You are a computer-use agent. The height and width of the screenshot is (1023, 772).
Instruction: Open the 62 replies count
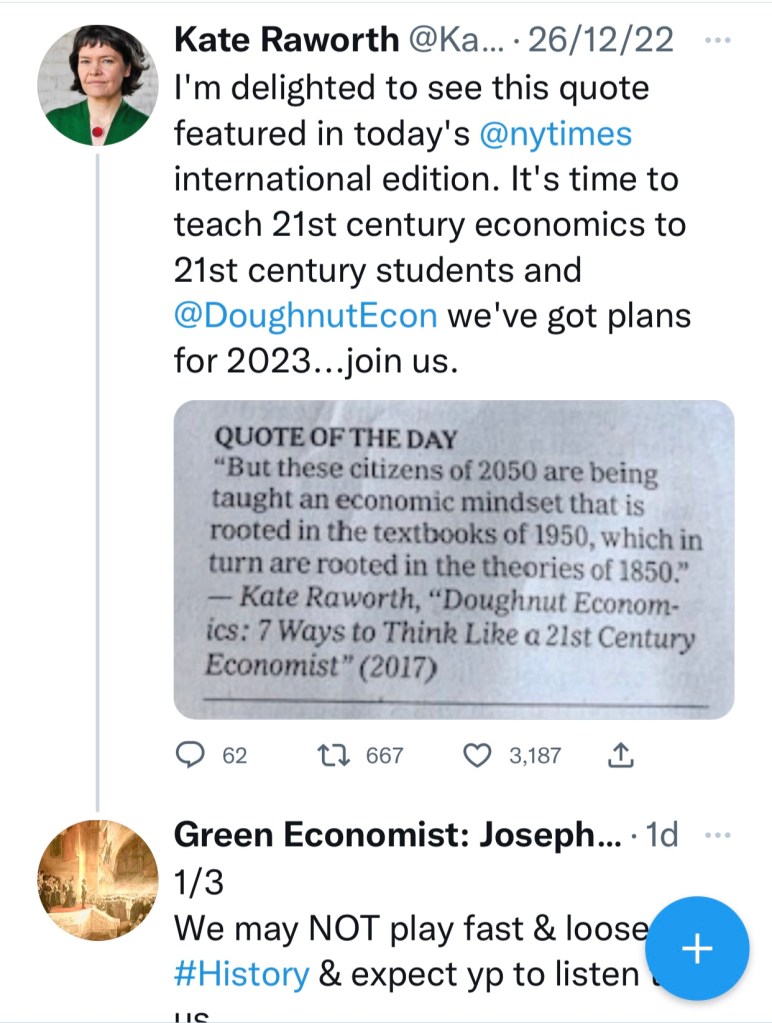point(234,756)
